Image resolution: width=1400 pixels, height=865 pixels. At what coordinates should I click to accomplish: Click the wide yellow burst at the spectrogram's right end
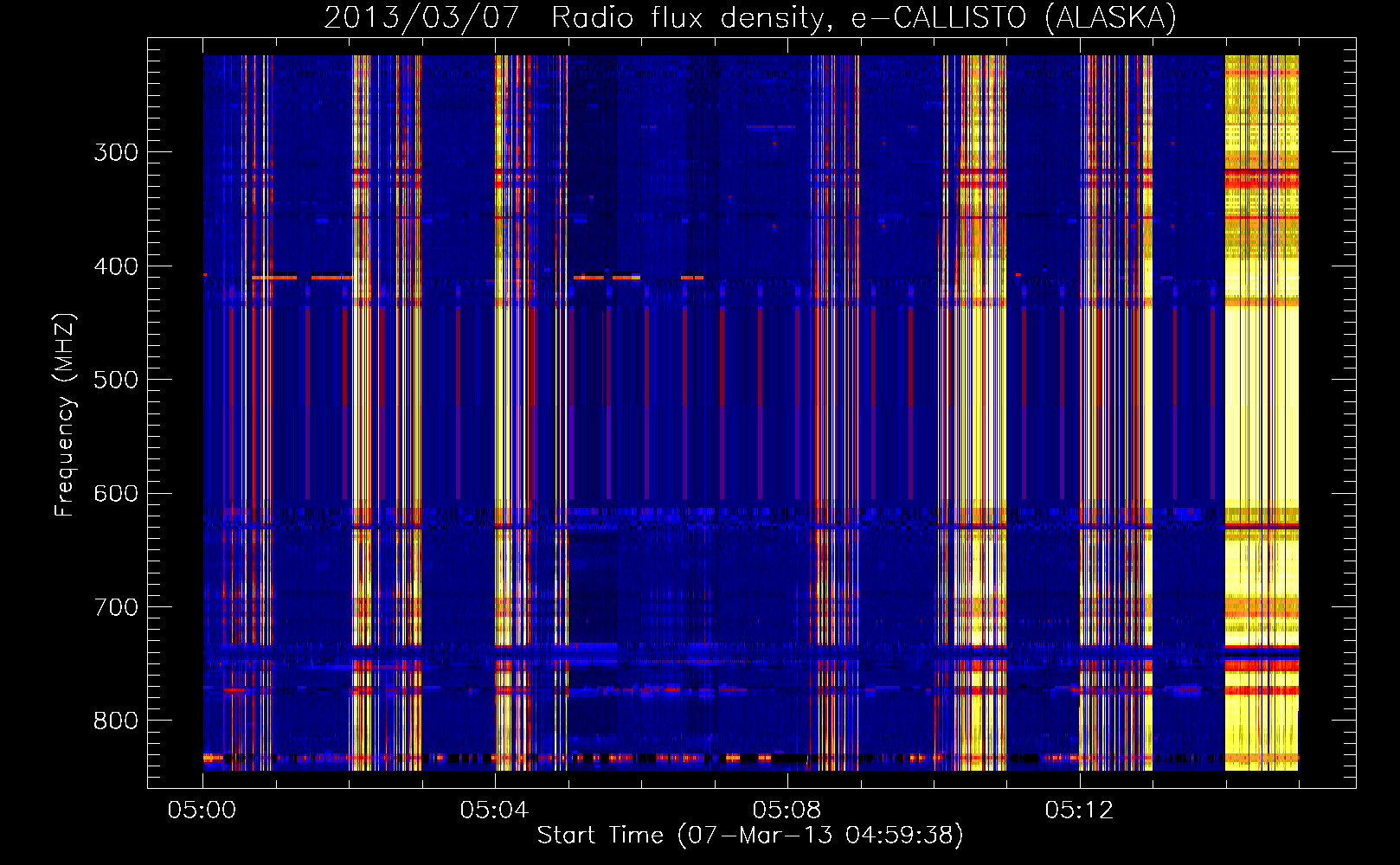tap(1262, 413)
